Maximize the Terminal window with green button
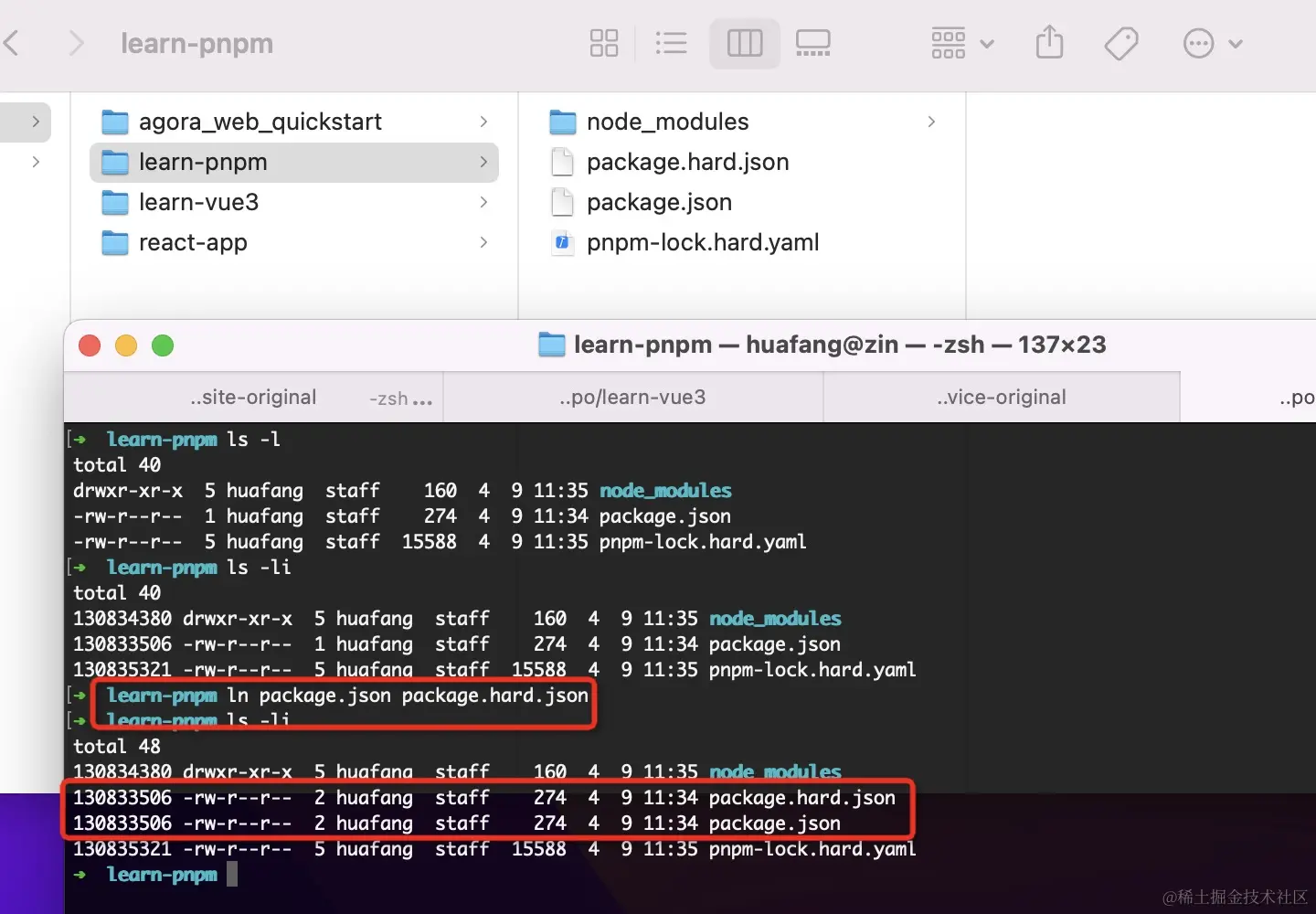 coord(163,345)
